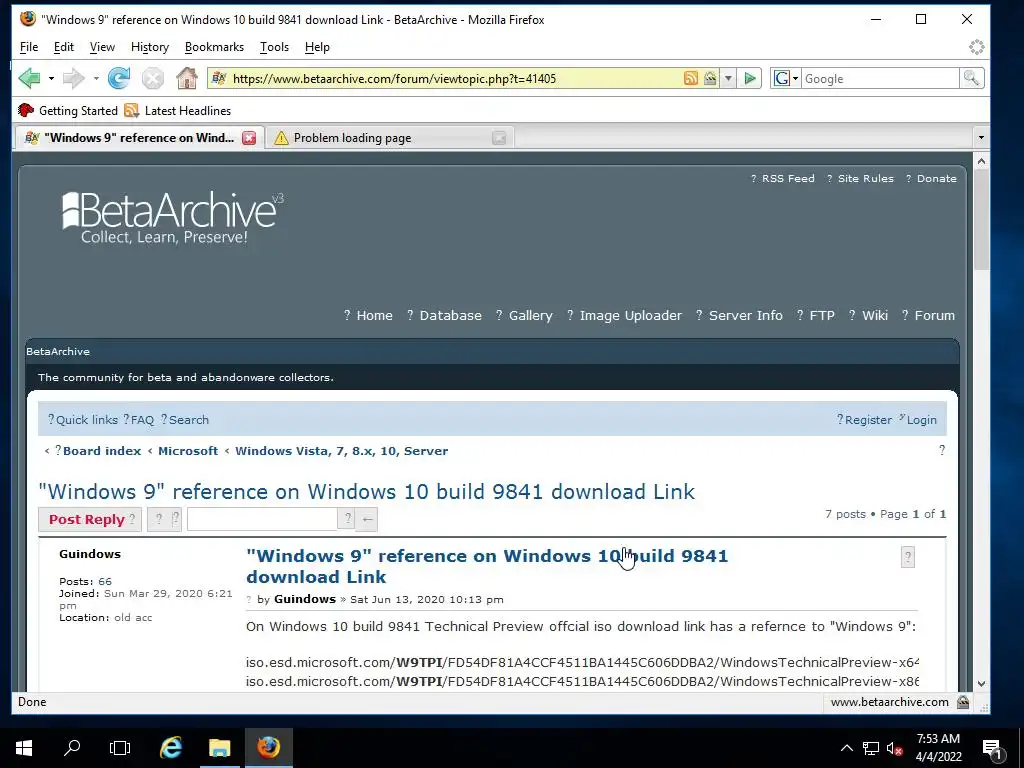Click the Register link
Screen dimensions: 1024x768
(x=868, y=420)
